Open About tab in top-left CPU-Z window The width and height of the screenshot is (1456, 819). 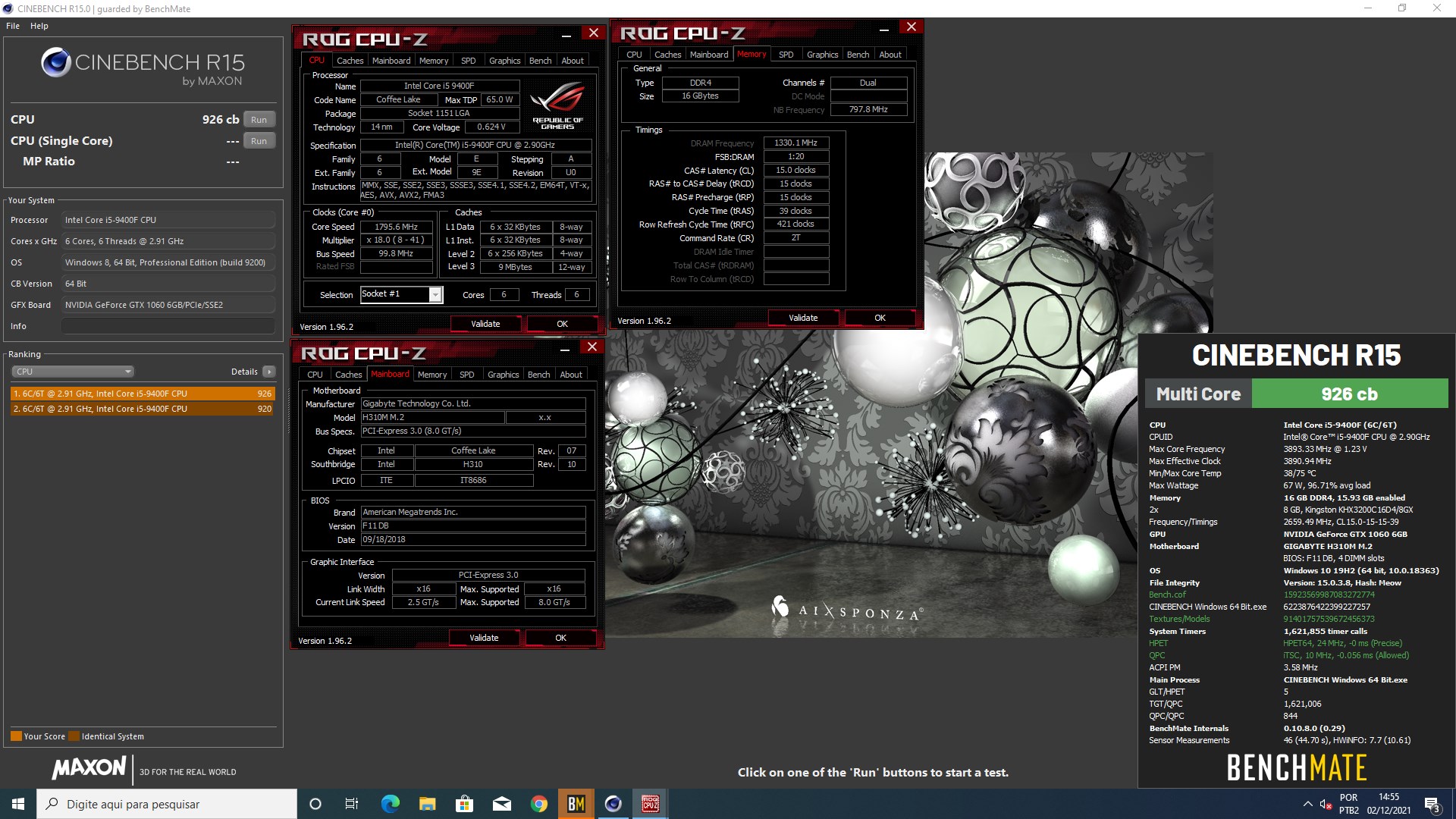pyautogui.click(x=573, y=61)
